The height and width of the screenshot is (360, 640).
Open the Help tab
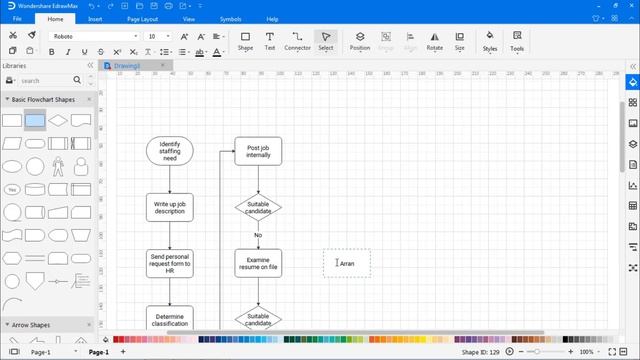point(272,19)
